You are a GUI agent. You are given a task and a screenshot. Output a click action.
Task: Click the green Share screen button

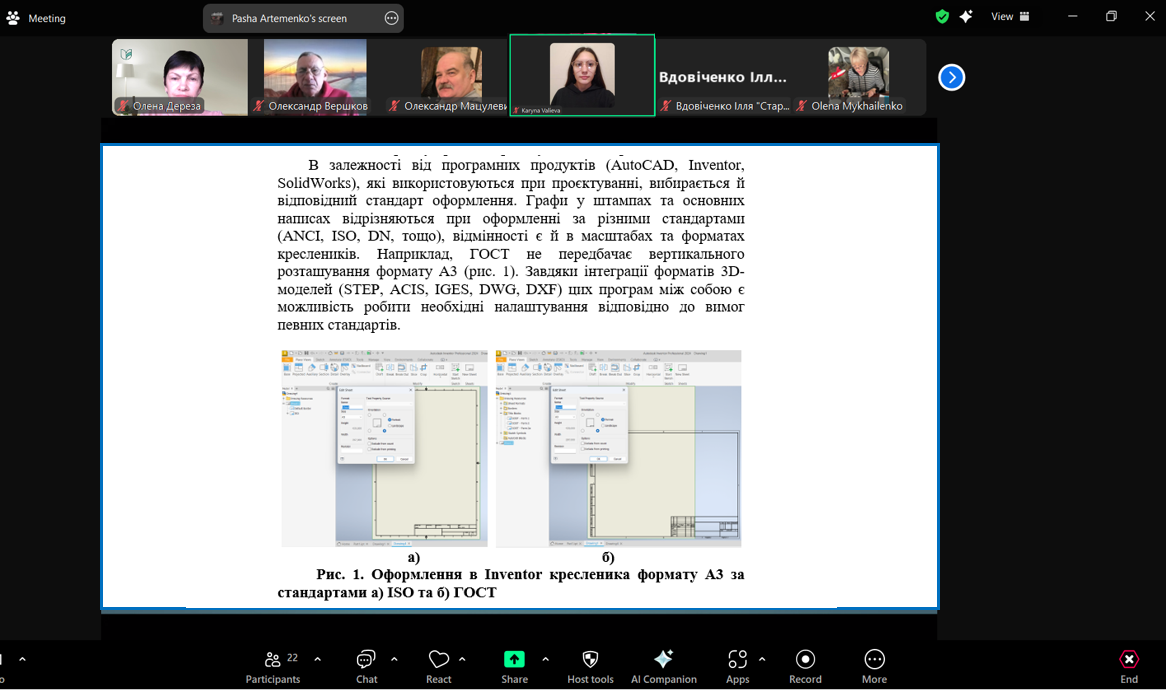tap(514, 666)
